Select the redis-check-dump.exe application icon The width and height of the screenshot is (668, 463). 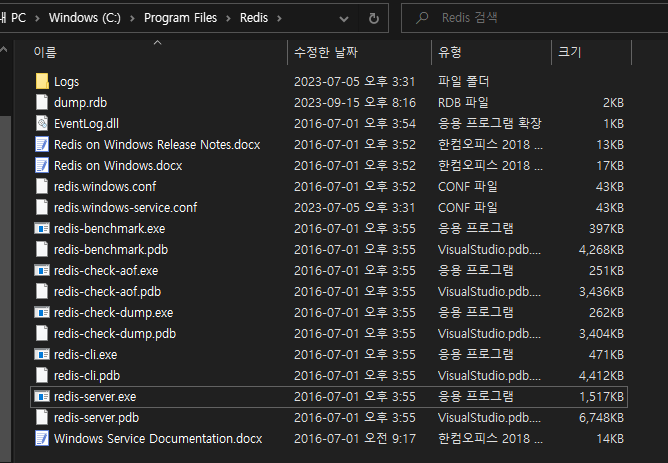(x=42, y=313)
